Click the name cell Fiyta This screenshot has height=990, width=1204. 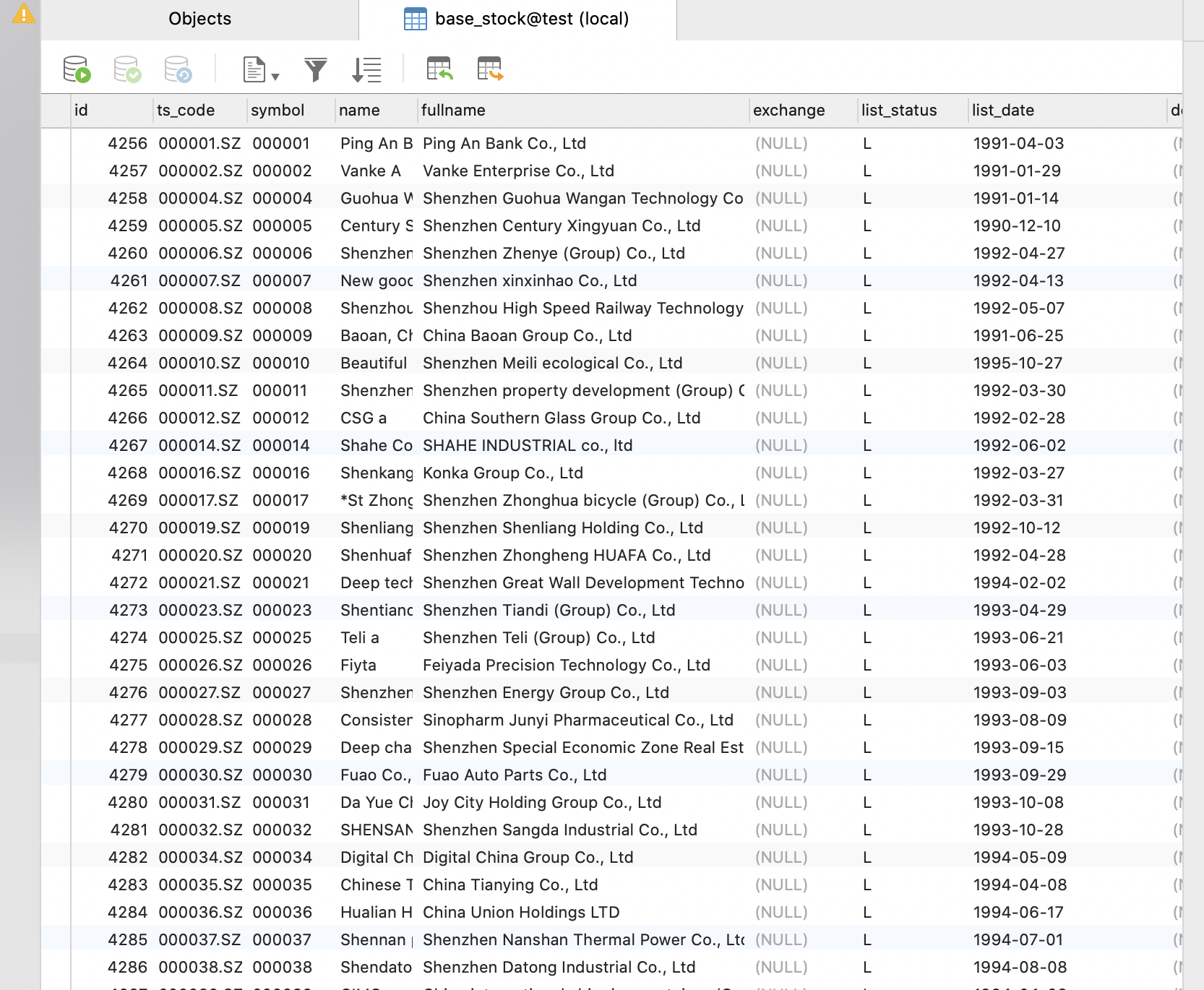[377, 666]
